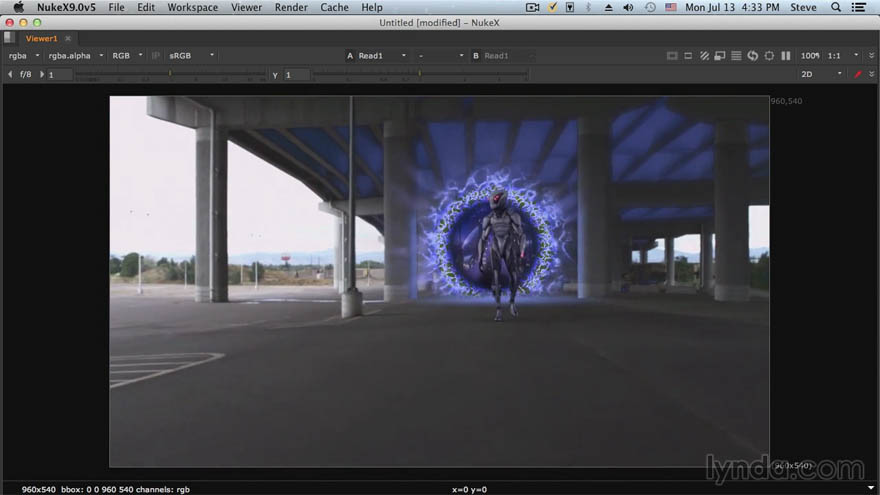Open Notification Center list icon
880x495 pixels.
click(858, 7)
